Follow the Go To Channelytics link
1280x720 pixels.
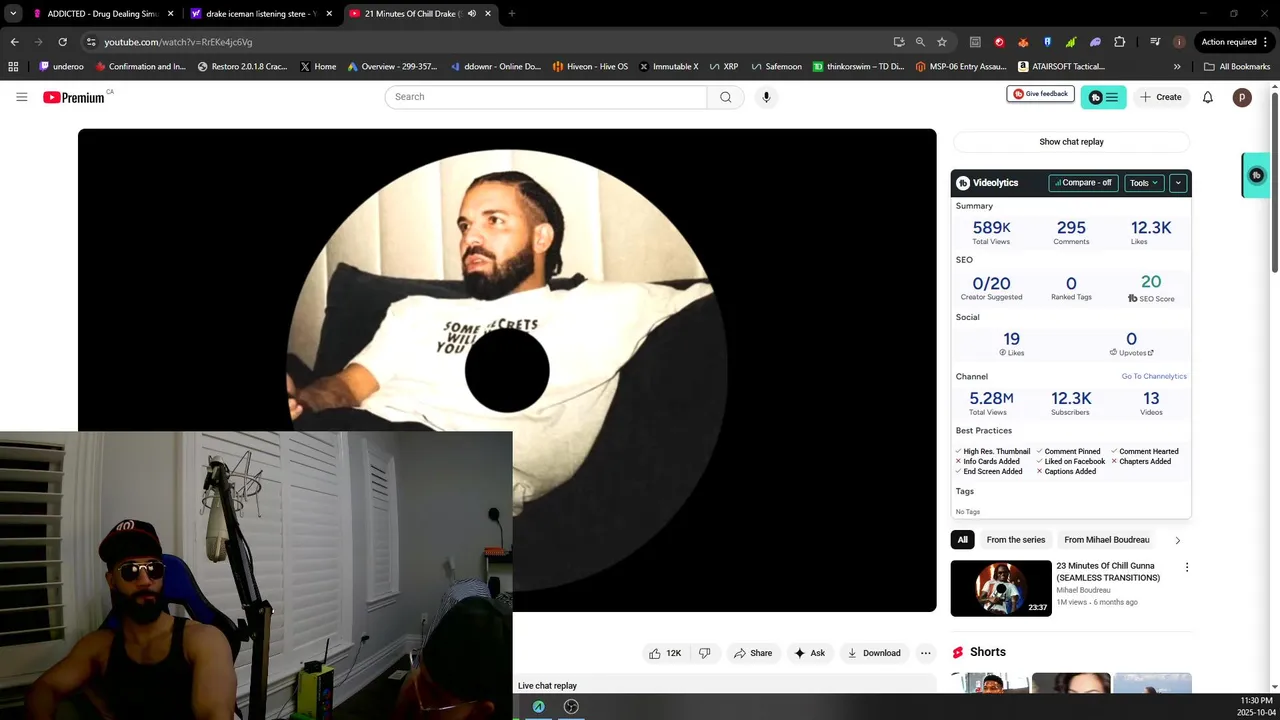(x=1154, y=376)
